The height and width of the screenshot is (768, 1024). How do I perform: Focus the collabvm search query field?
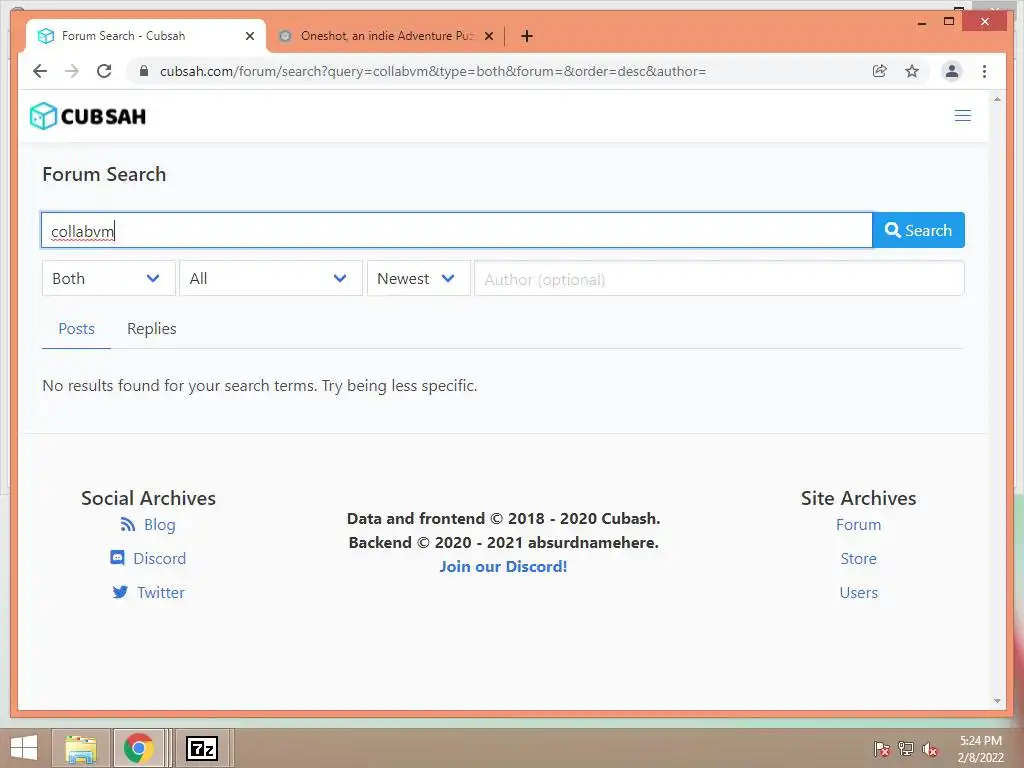click(x=456, y=230)
